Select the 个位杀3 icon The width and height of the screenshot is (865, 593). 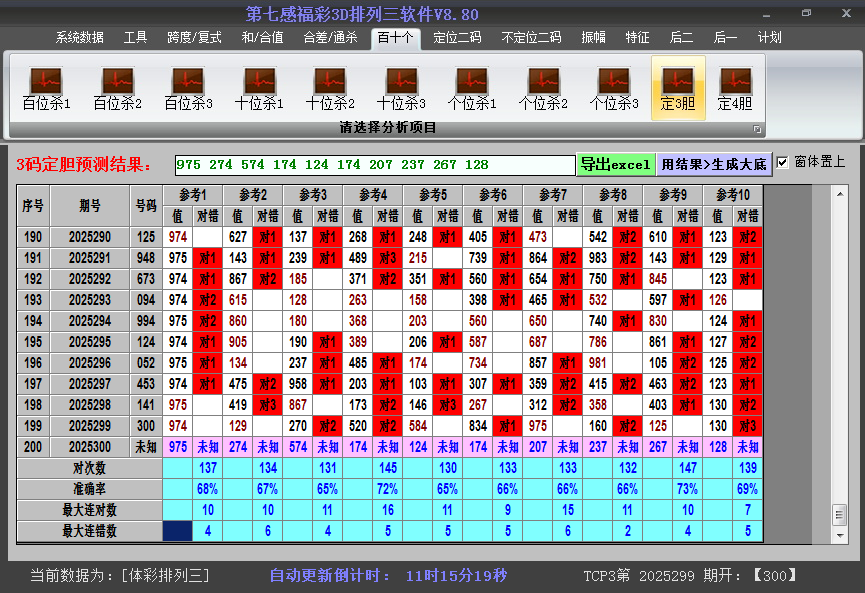[615, 85]
